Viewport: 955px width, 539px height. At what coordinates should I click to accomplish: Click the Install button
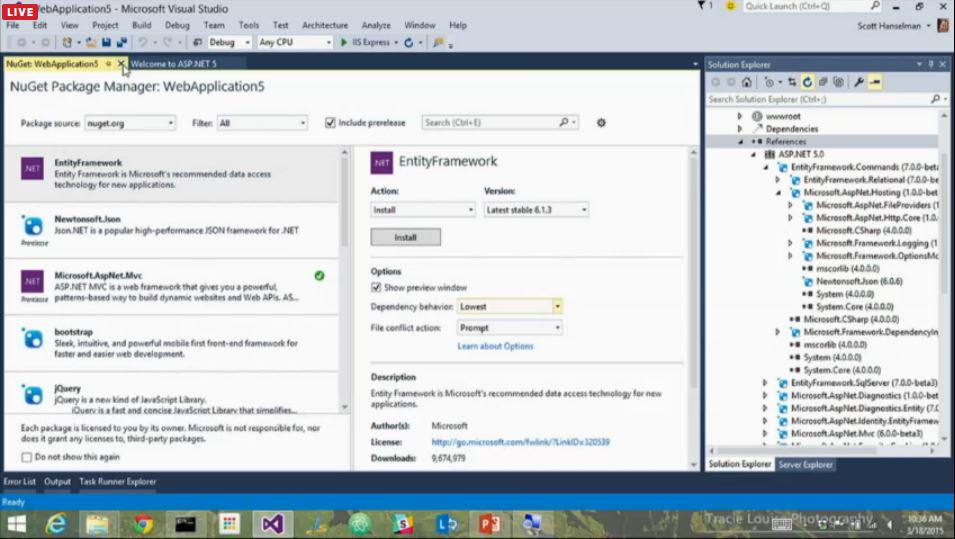(406, 238)
